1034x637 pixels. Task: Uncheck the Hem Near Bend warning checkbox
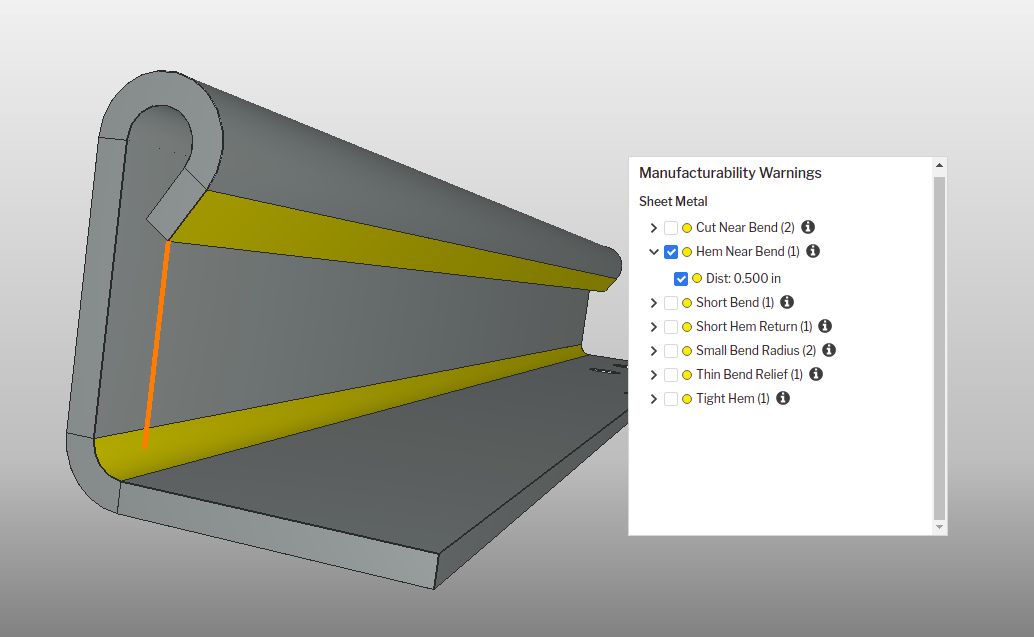click(670, 251)
